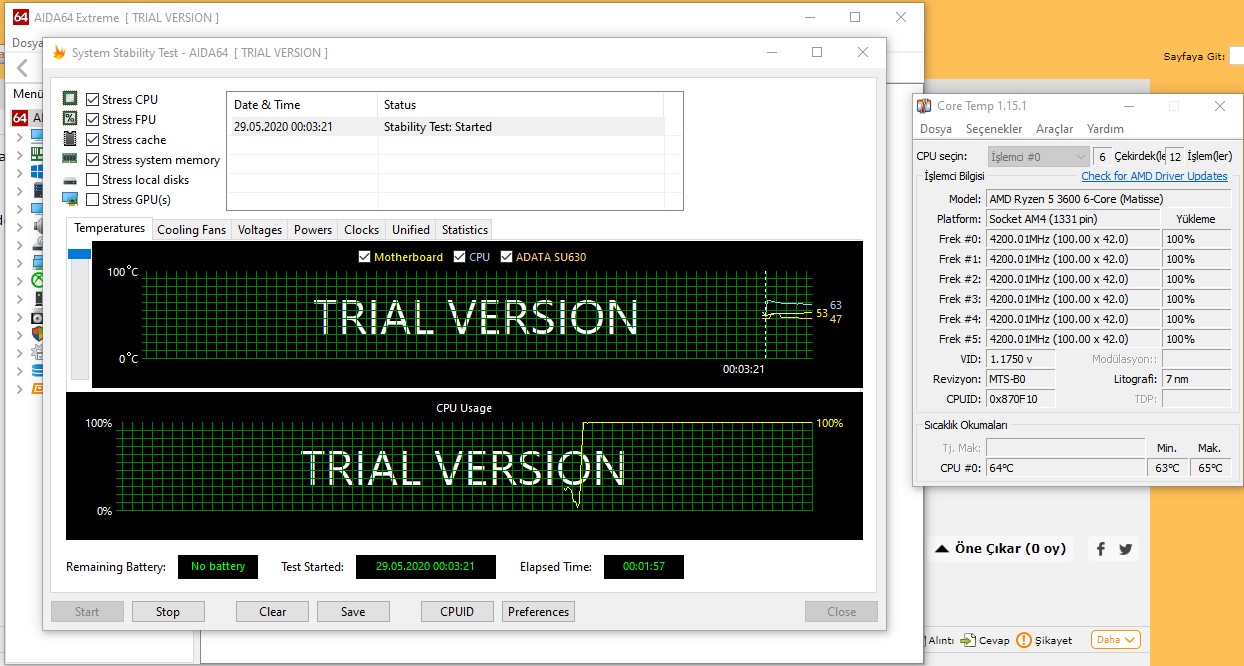Screen dimensions: 1244x666
Task: Click Stop to end the stability test
Action: coord(168,612)
